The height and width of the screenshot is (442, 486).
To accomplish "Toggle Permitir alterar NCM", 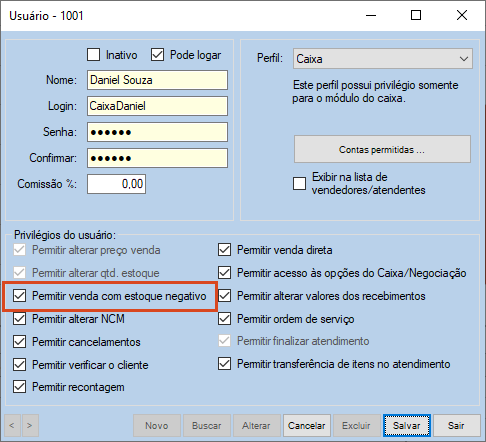I will click(x=20, y=319).
